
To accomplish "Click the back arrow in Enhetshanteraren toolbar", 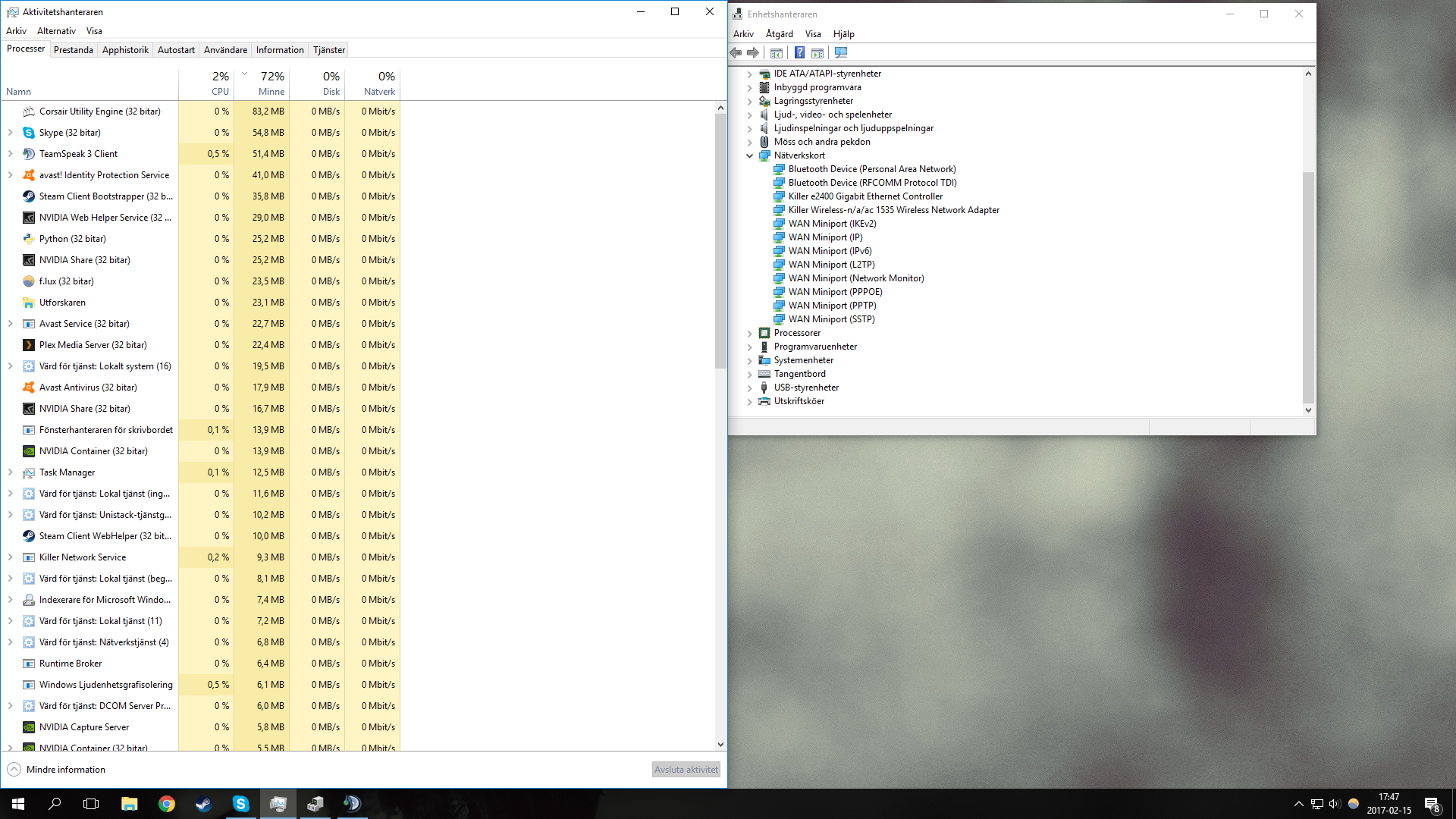I will [x=736, y=53].
